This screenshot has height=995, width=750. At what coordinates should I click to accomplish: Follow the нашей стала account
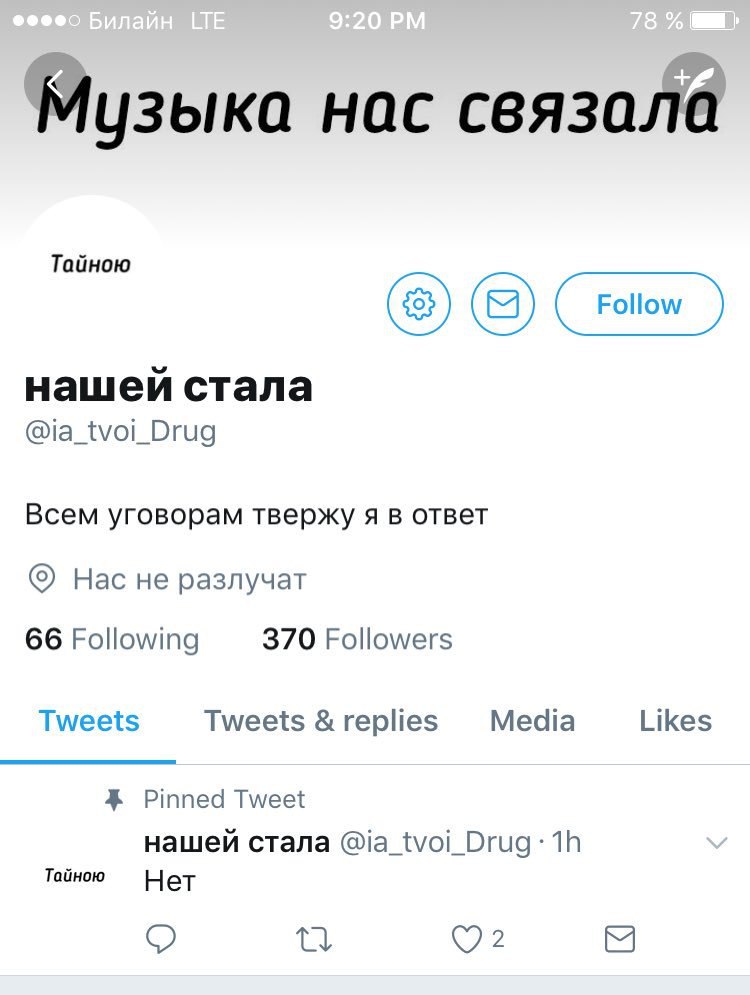[x=639, y=304]
